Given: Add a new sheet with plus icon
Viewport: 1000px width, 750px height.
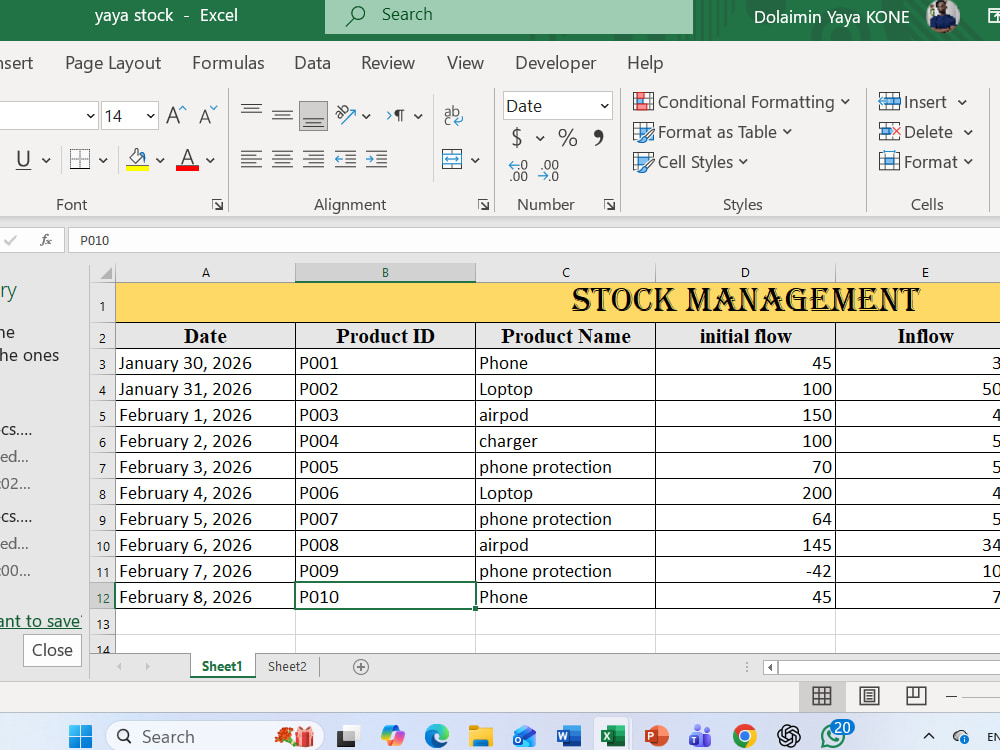Looking at the screenshot, I should (x=361, y=667).
